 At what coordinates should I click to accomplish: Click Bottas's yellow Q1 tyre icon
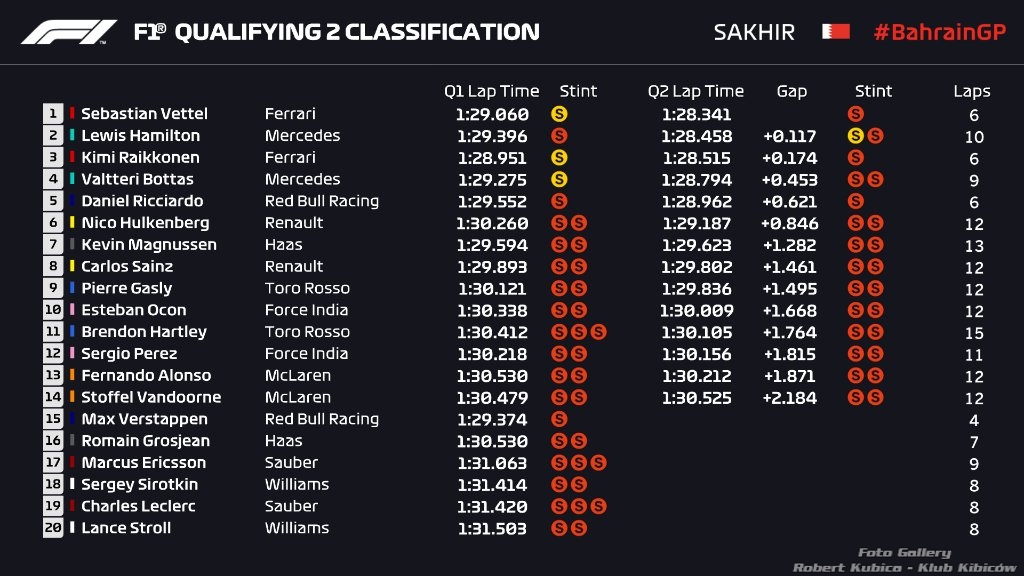(559, 179)
